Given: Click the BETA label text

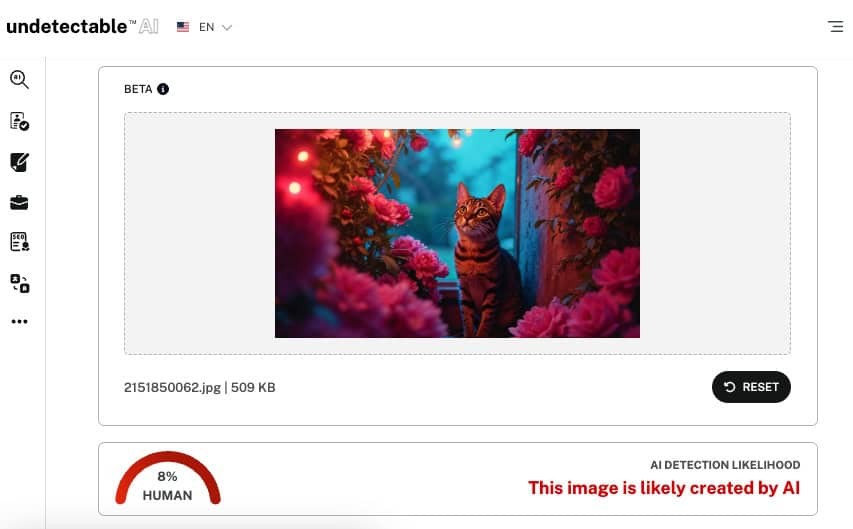Looking at the screenshot, I should tap(138, 89).
